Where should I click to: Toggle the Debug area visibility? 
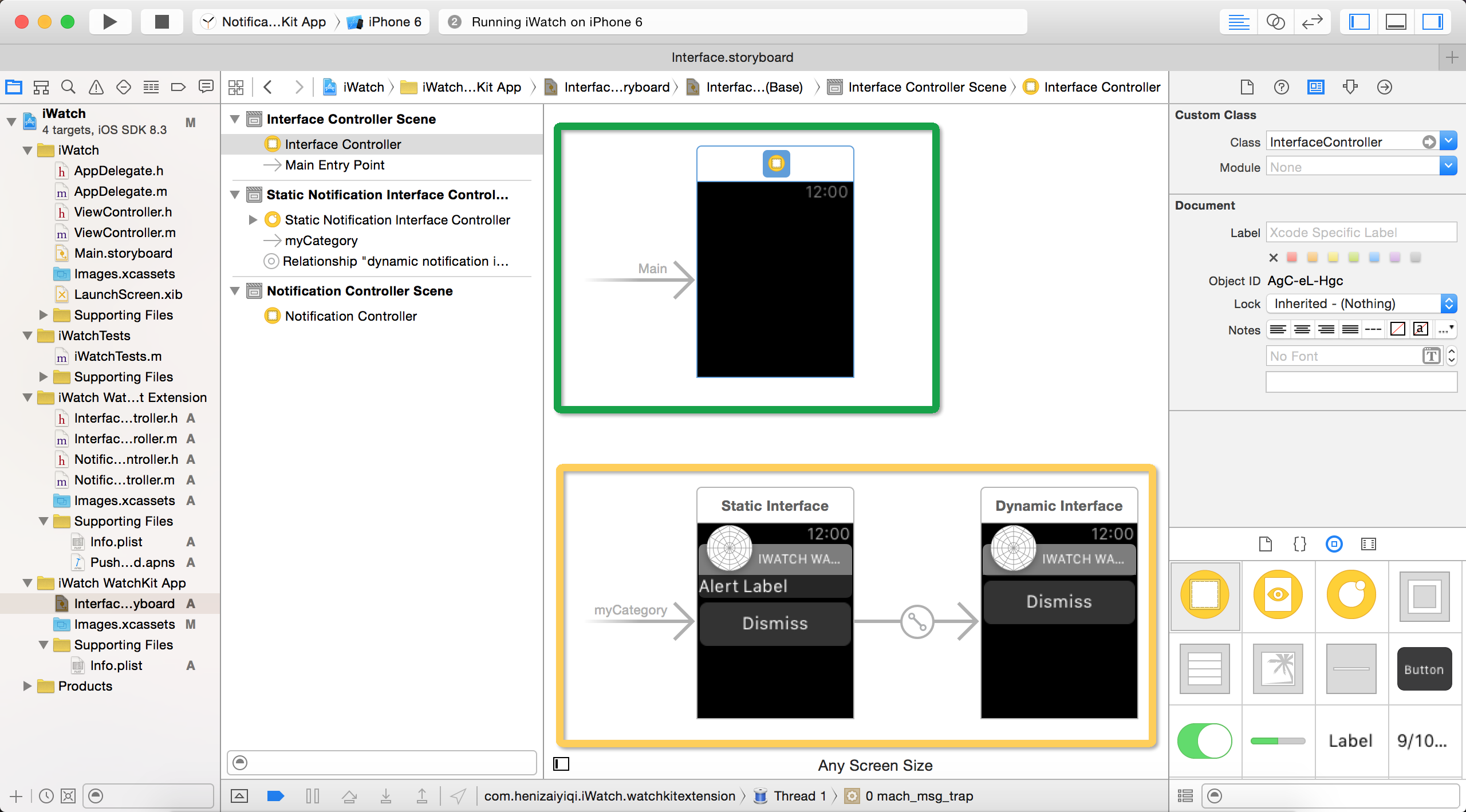[x=1396, y=22]
